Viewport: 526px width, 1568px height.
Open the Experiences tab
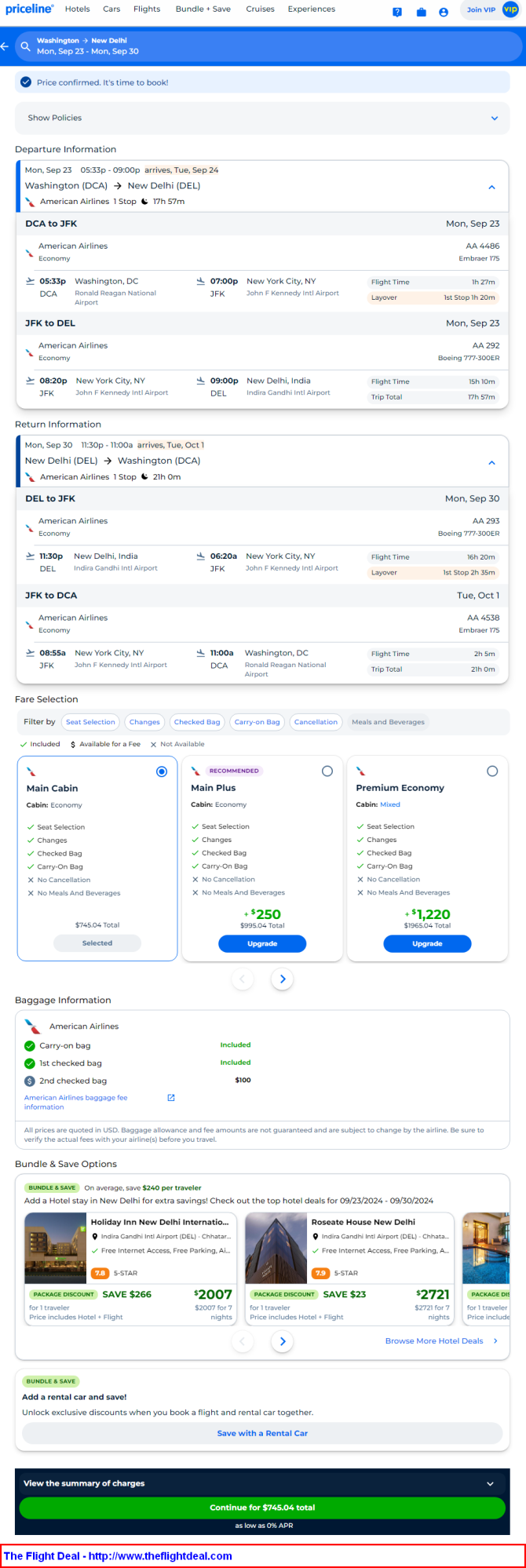point(311,9)
